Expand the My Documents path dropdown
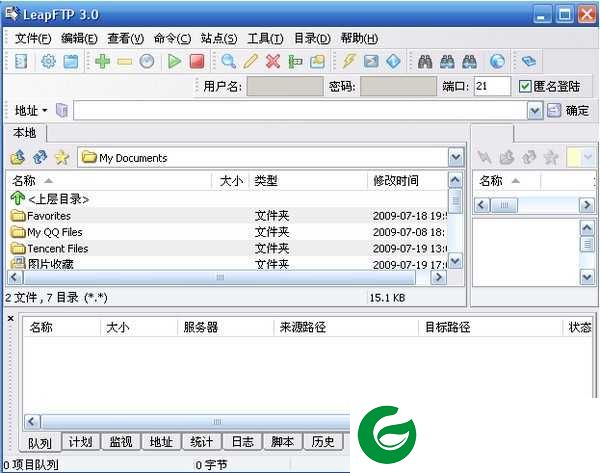This screenshot has height=473, width=600. pos(456,157)
